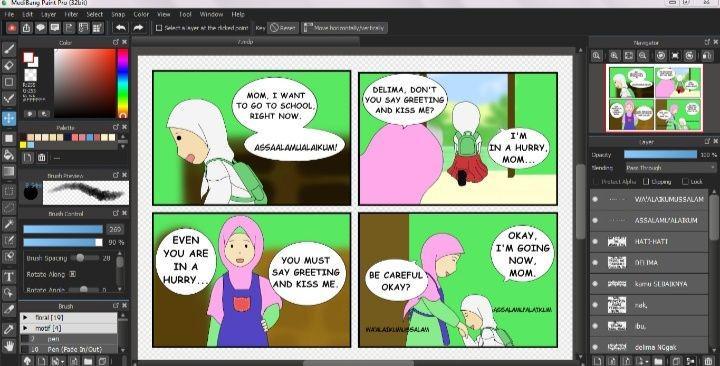Open the Window menu

(211, 14)
